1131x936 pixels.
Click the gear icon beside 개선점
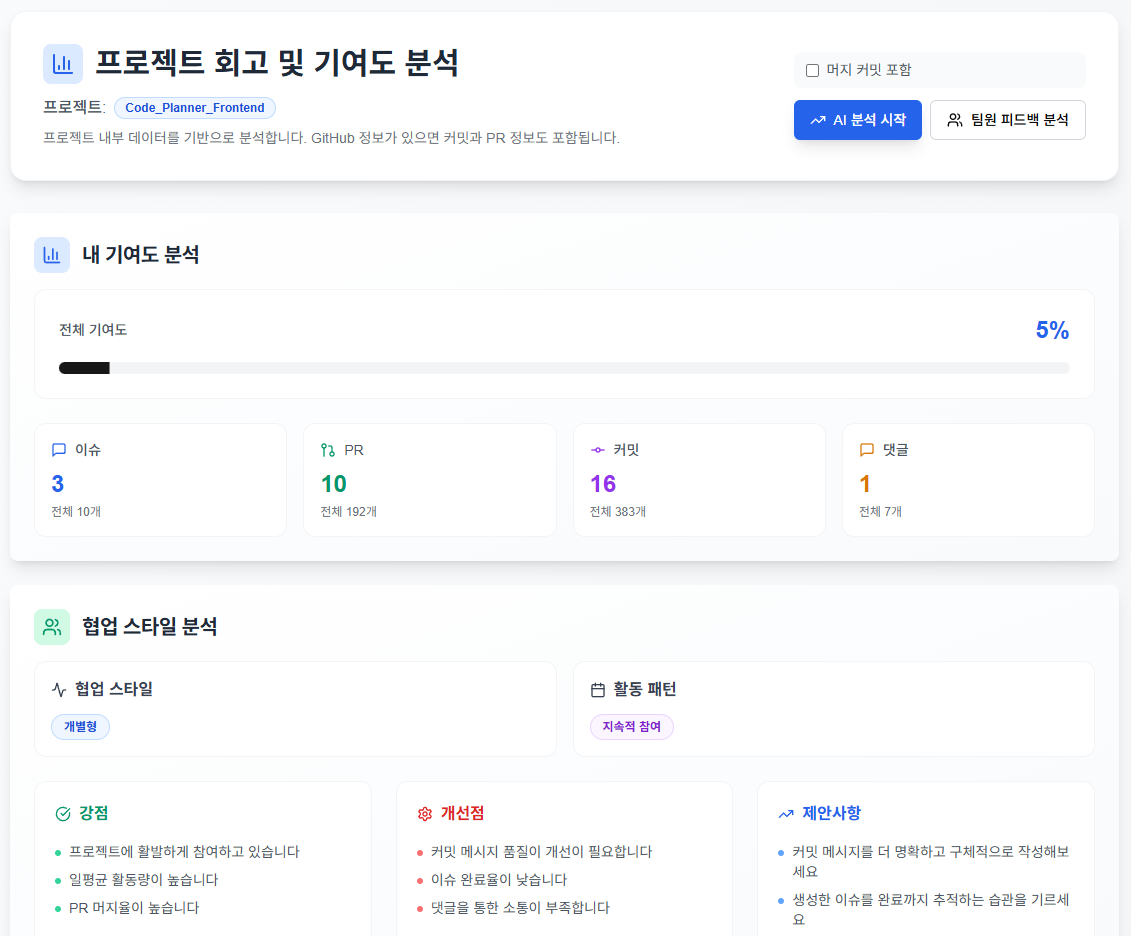(425, 814)
